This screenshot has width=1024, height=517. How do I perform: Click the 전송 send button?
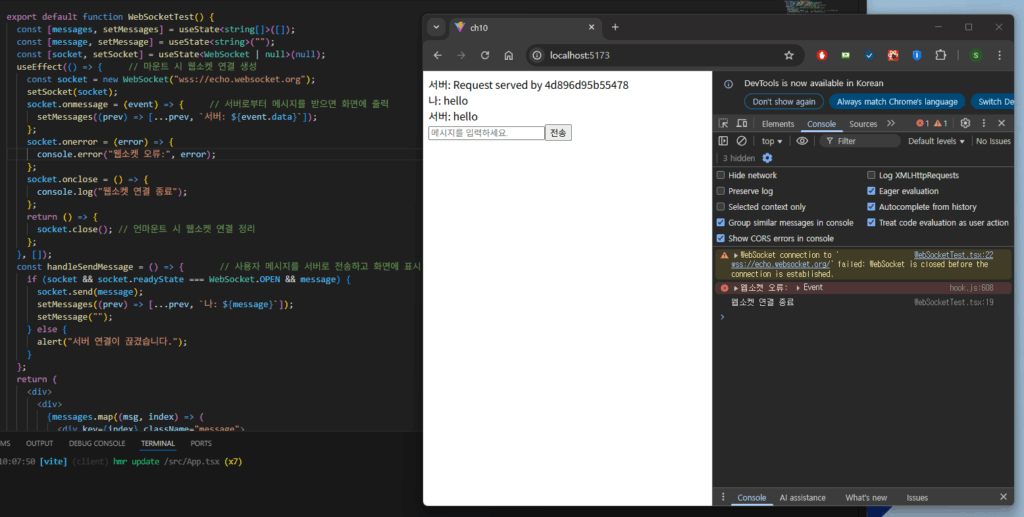pos(558,133)
